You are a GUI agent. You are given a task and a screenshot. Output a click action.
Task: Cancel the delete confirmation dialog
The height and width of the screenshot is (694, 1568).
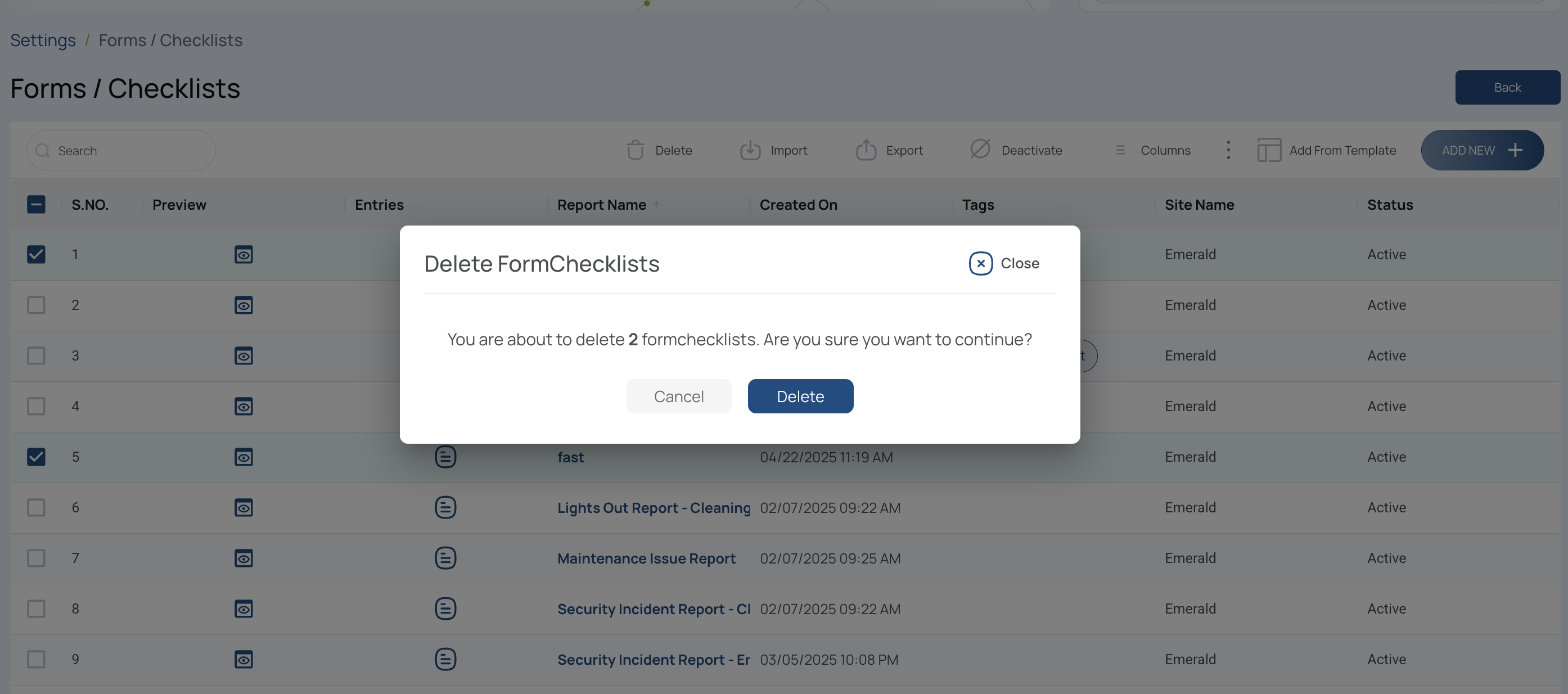tap(679, 396)
